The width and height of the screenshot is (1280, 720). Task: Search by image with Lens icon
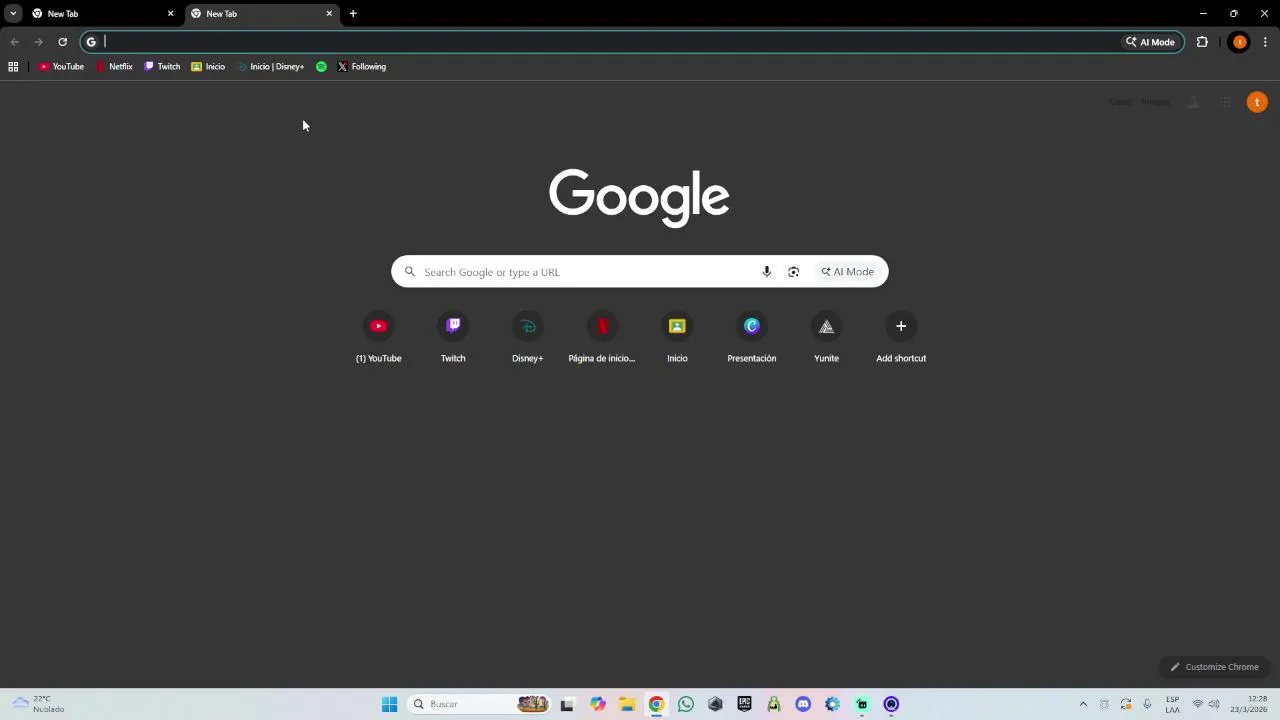tap(794, 272)
